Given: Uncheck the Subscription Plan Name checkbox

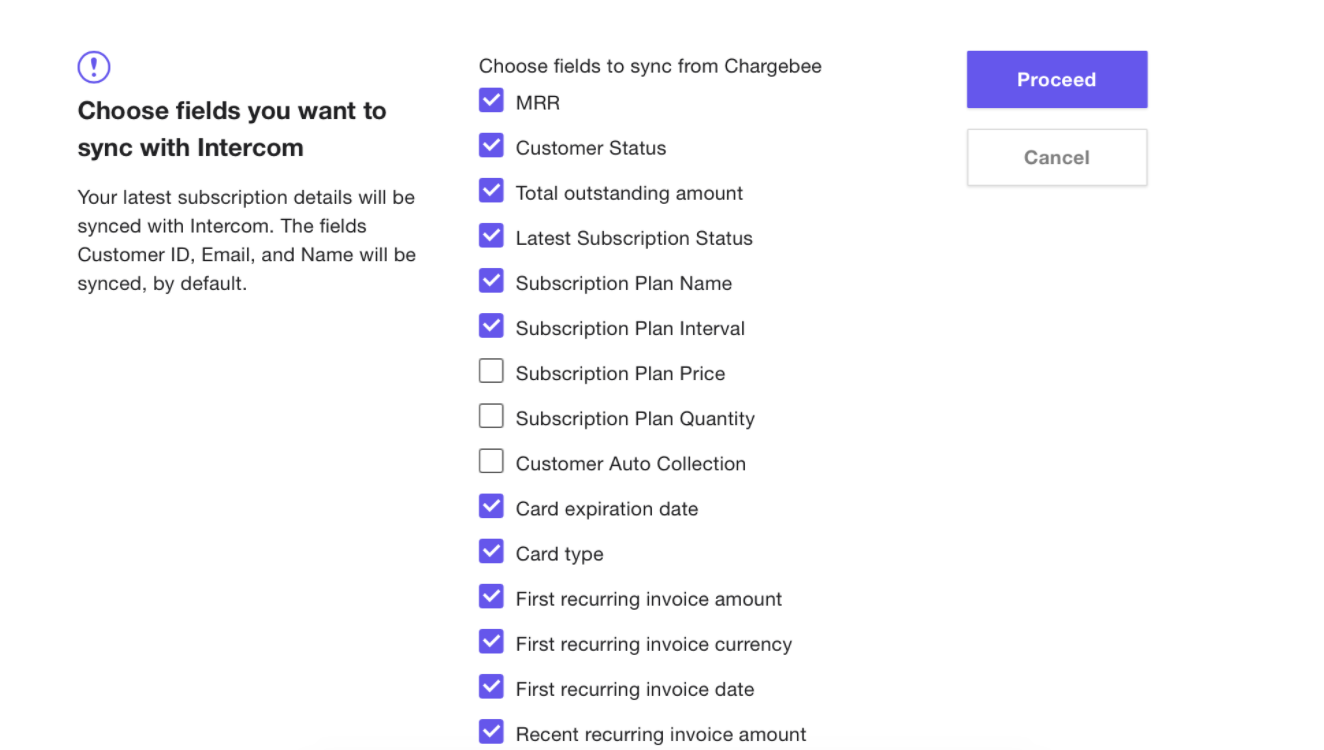Looking at the screenshot, I should (x=491, y=281).
